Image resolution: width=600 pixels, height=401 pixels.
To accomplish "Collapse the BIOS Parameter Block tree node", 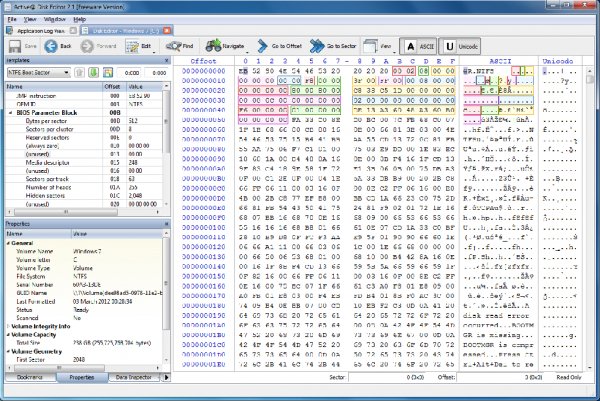I will click(x=11, y=113).
